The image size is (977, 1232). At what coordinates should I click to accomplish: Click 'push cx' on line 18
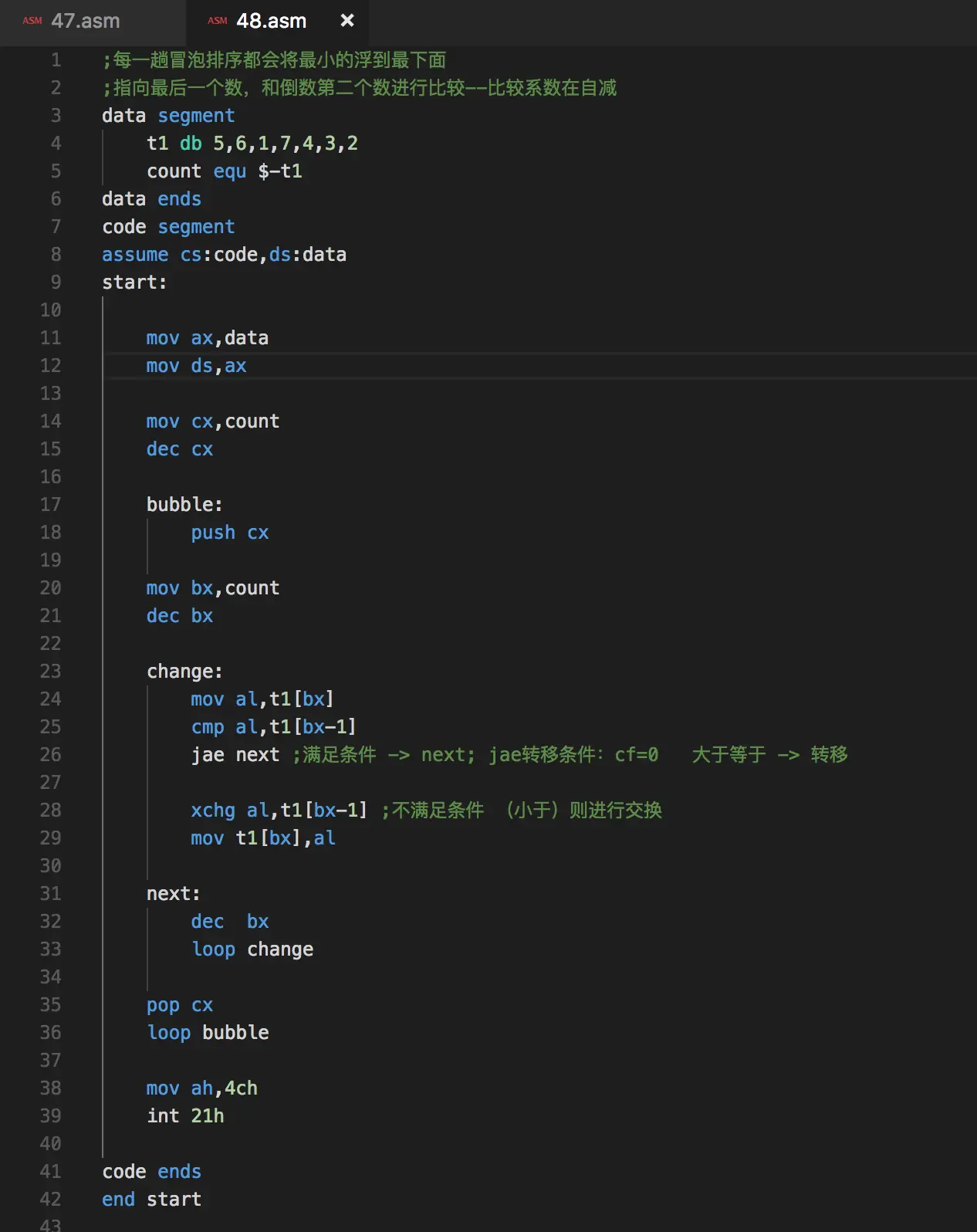click(x=230, y=533)
